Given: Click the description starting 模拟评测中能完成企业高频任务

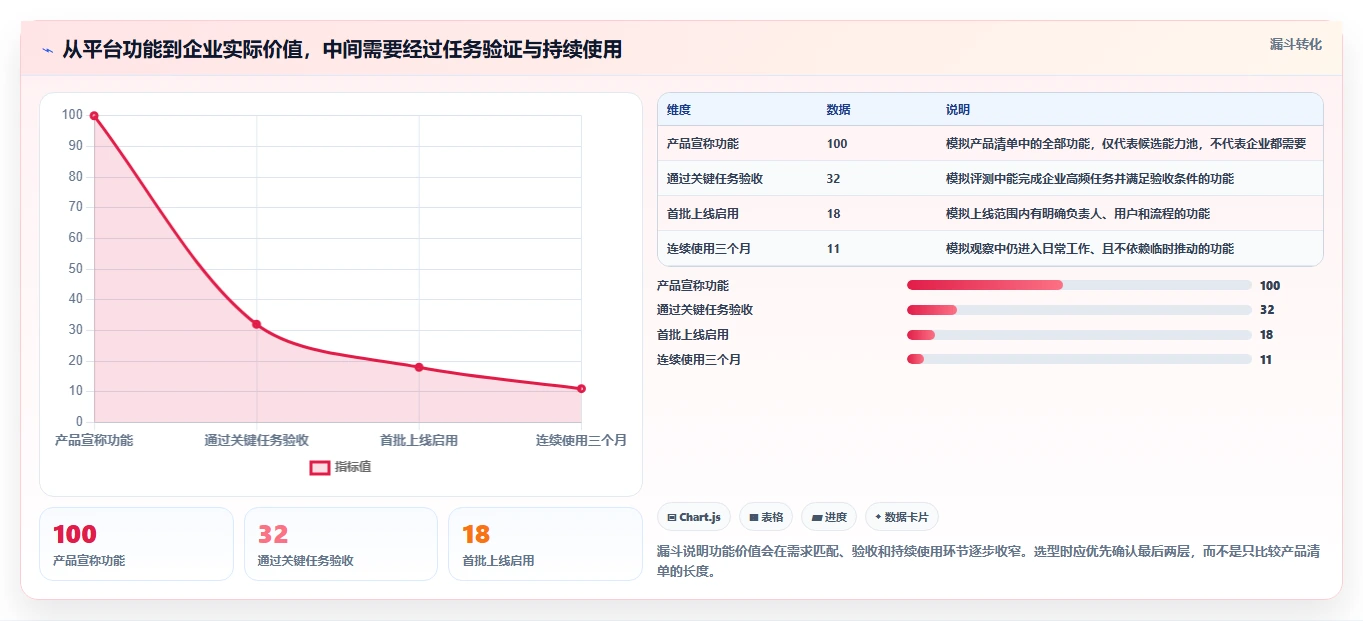Looking at the screenshot, I should [x=1090, y=179].
